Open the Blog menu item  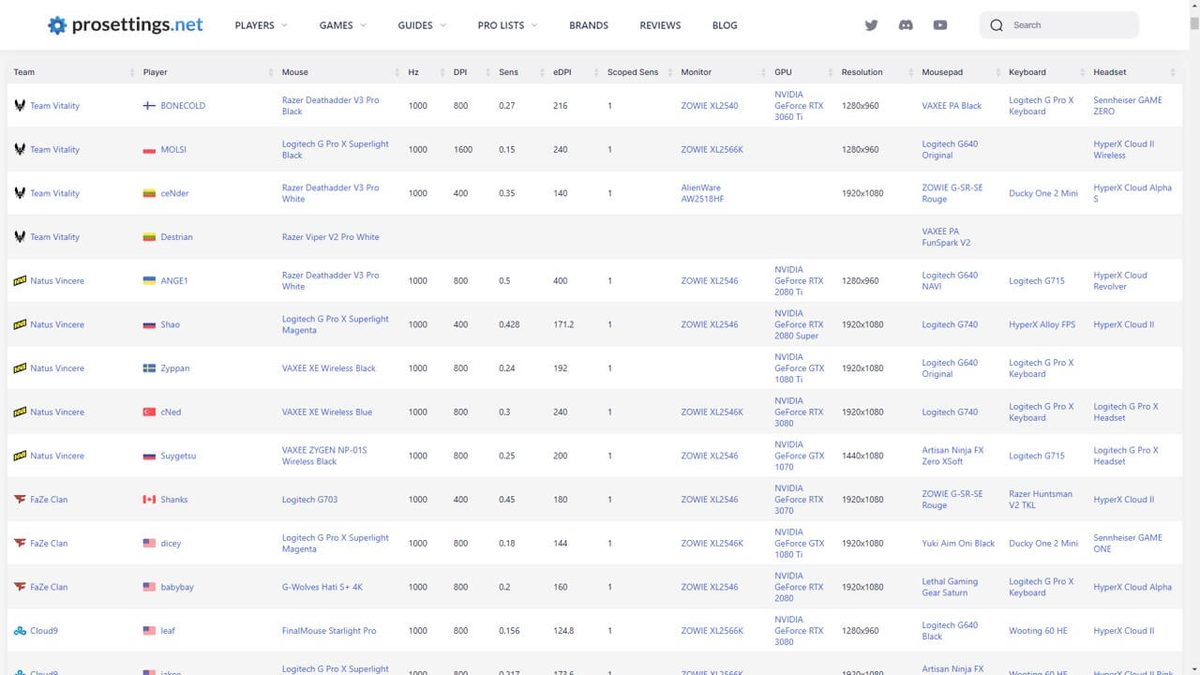(725, 25)
